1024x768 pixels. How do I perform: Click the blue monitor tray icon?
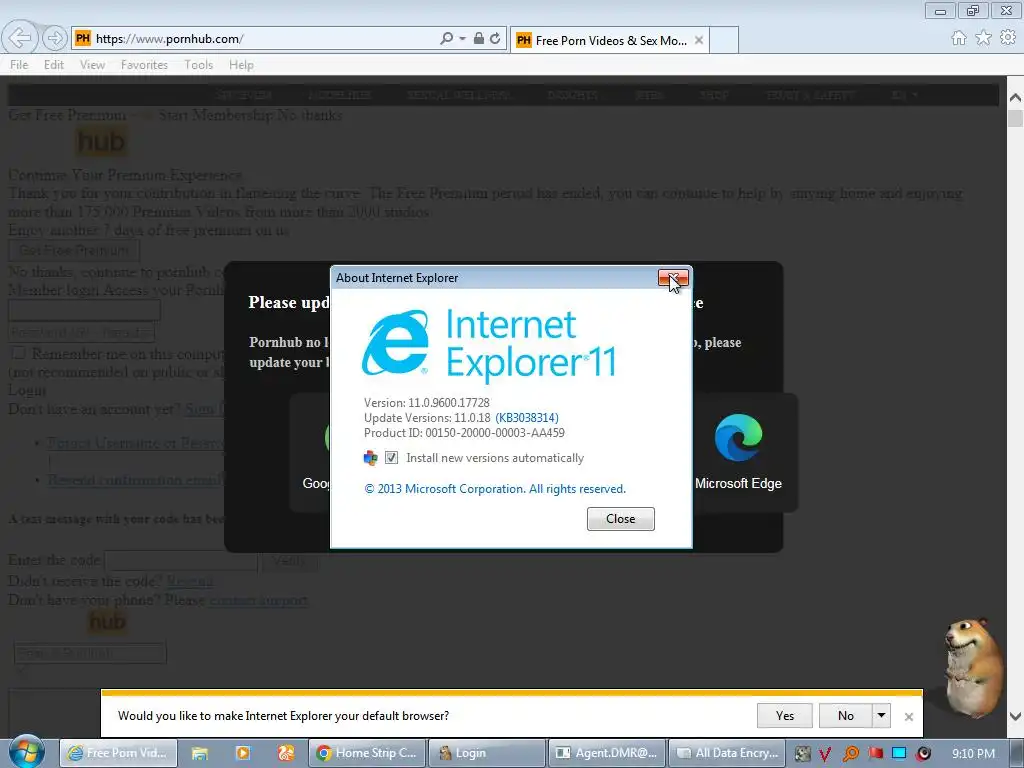(x=899, y=754)
